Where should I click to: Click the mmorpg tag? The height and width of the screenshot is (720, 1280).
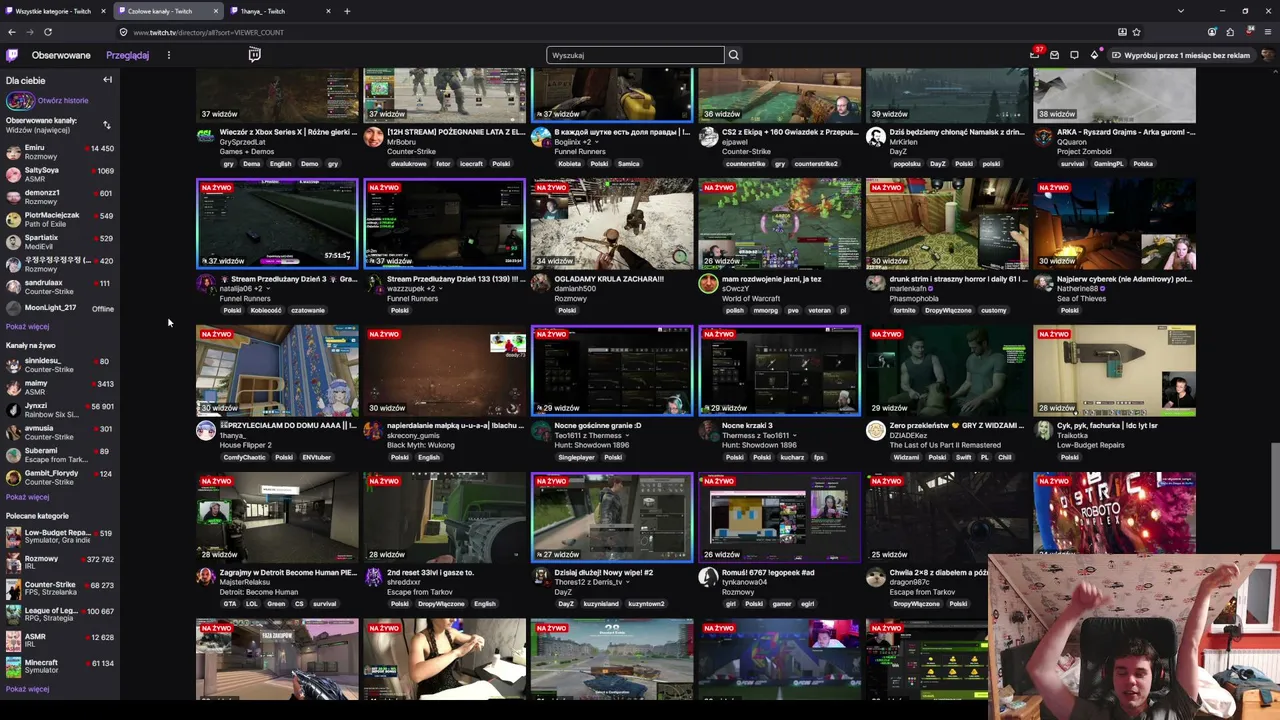(x=765, y=310)
